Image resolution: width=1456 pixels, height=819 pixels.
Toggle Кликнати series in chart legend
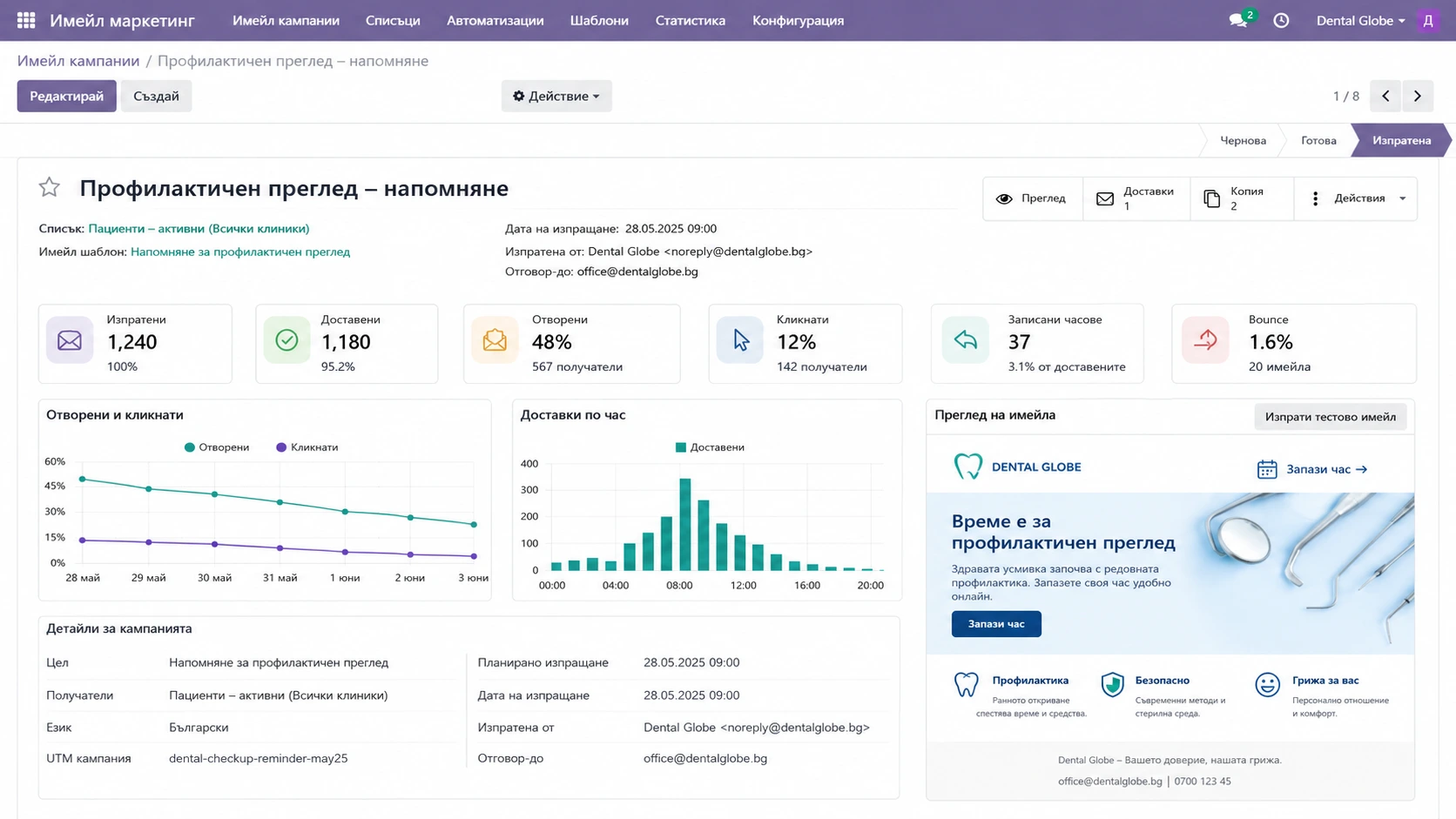pos(307,447)
